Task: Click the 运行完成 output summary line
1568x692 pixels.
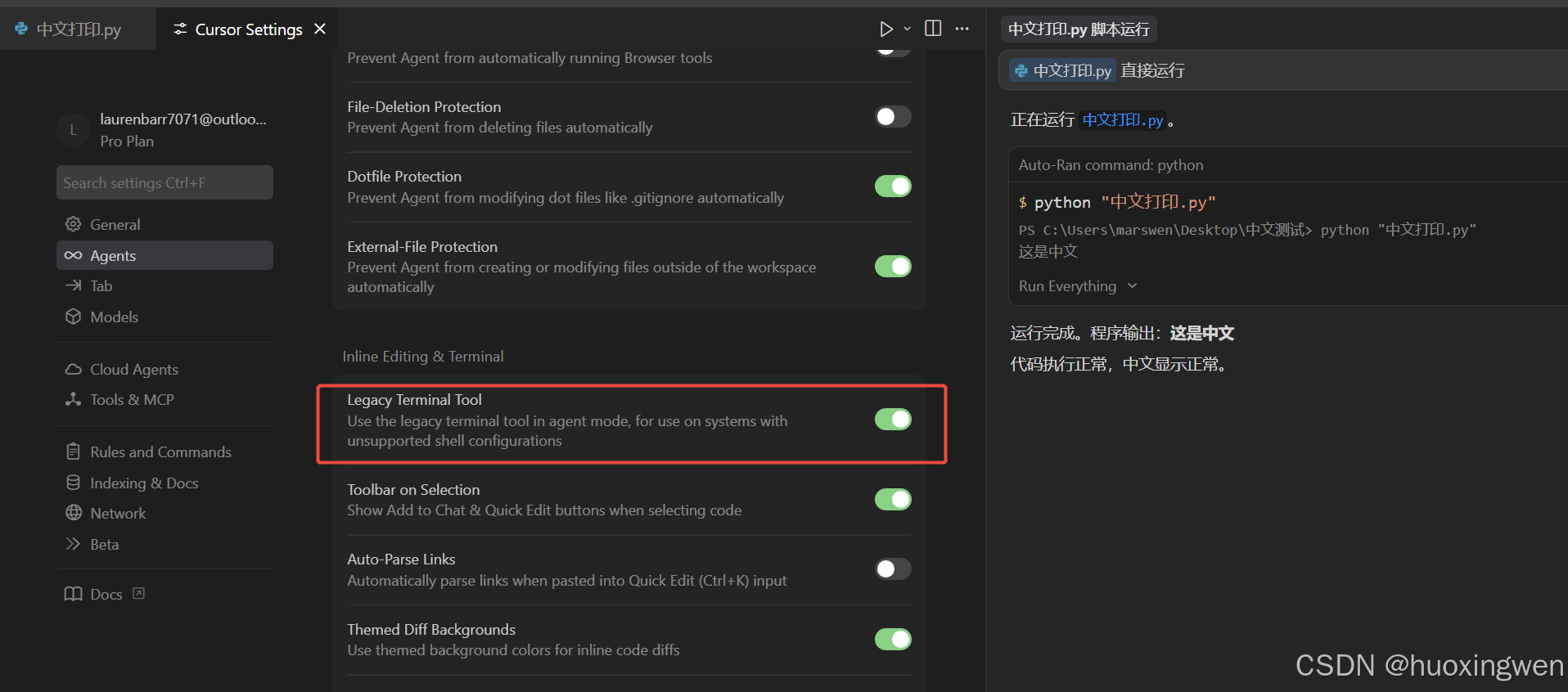Action: pos(1122,333)
